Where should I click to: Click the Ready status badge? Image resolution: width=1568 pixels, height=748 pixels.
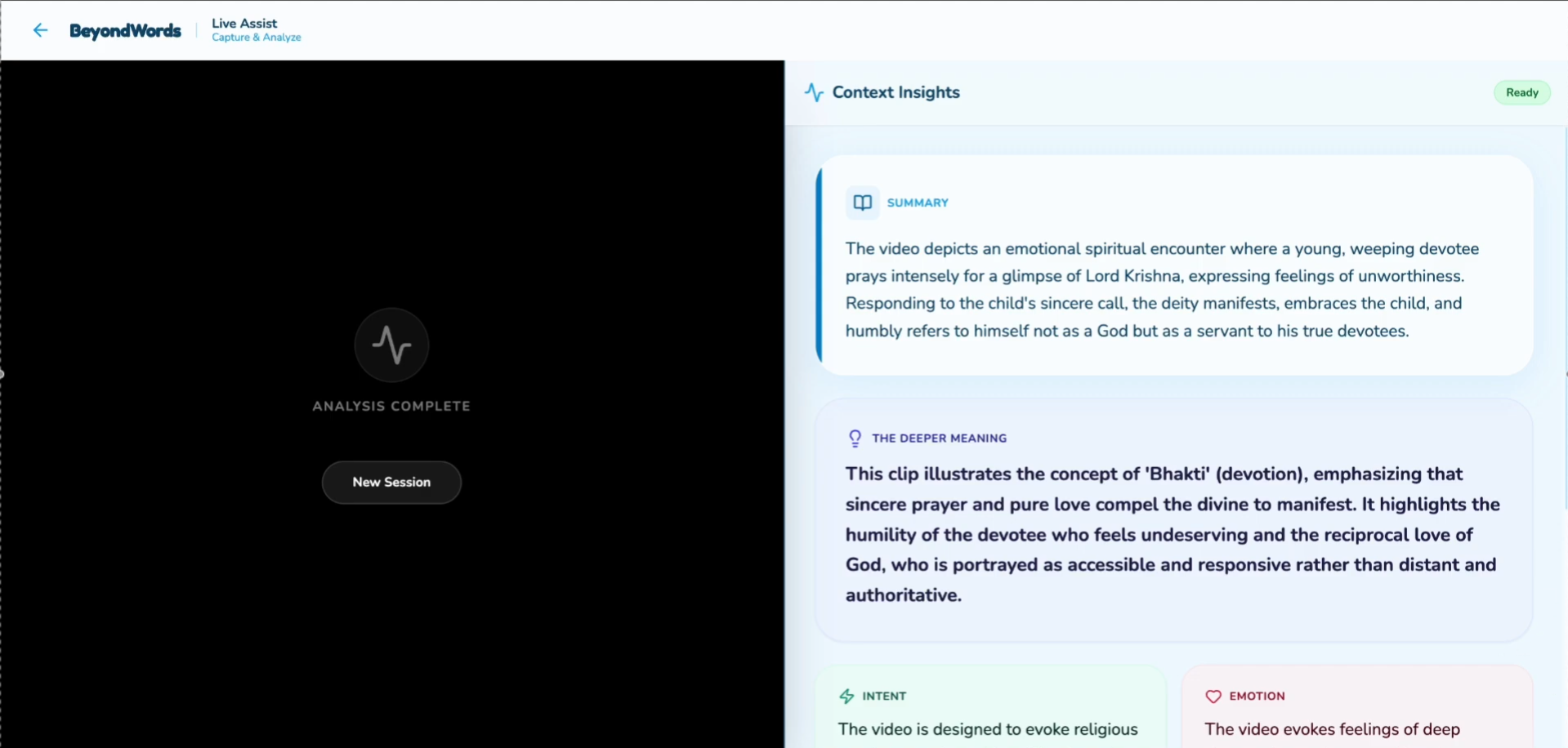[x=1521, y=92]
